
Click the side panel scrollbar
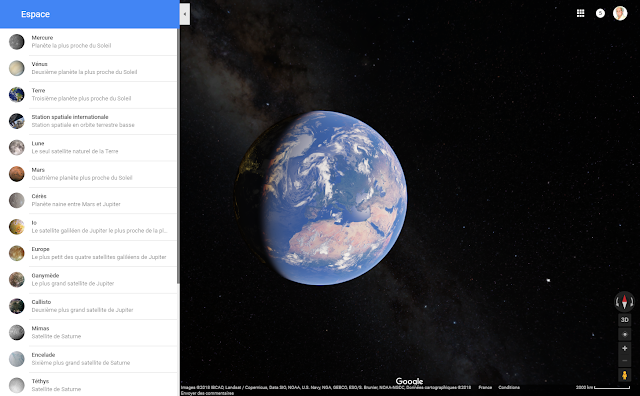[x=178, y=156]
